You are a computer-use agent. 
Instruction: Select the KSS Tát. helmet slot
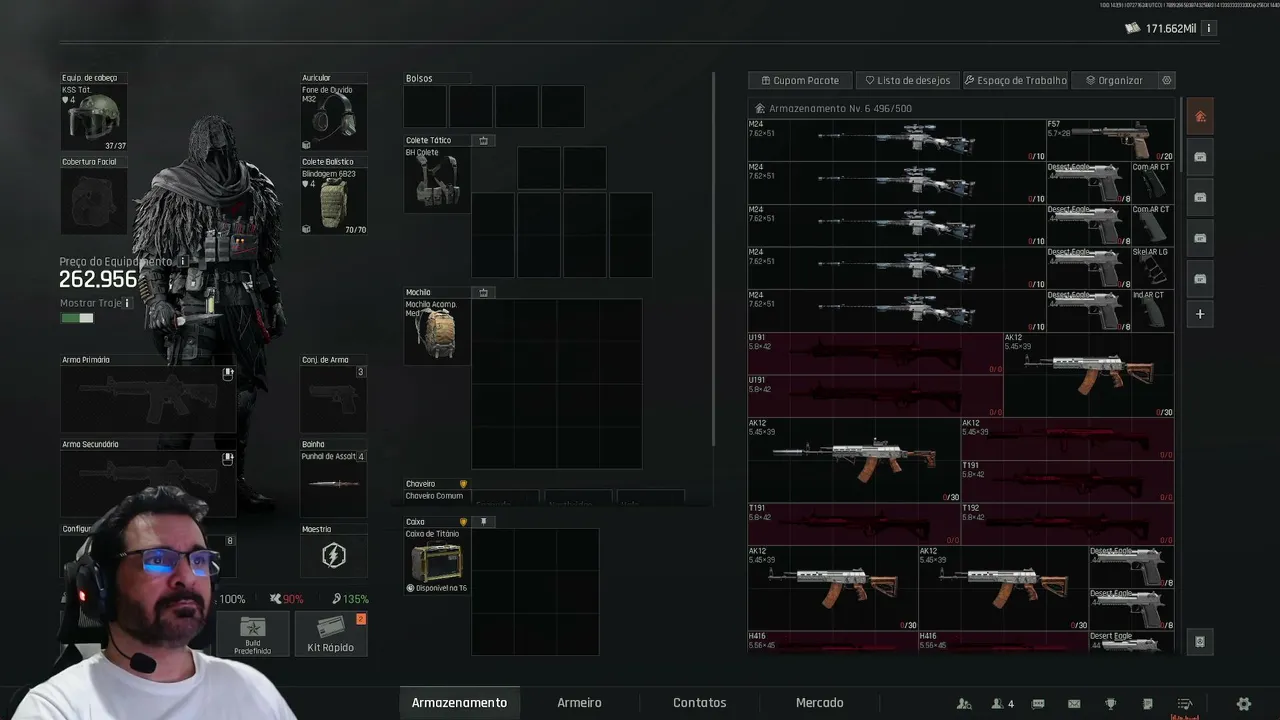point(94,118)
